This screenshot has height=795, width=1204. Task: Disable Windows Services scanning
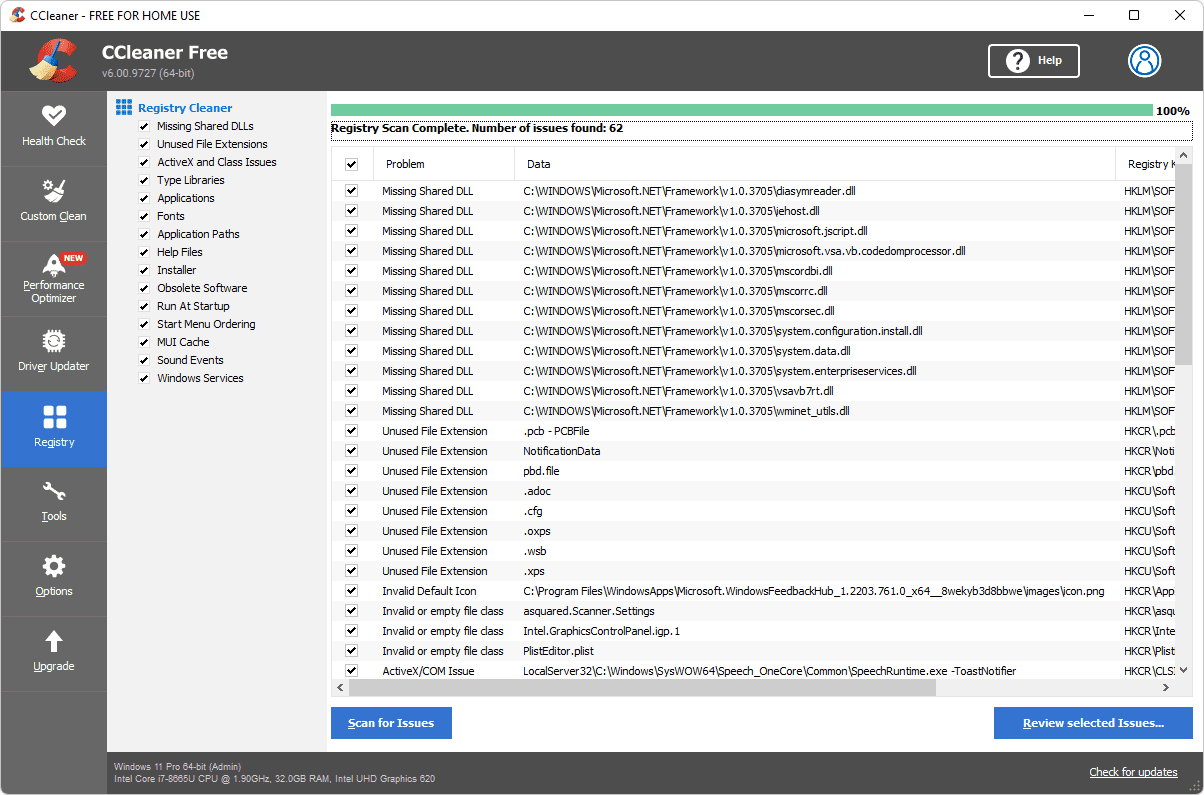tap(143, 378)
